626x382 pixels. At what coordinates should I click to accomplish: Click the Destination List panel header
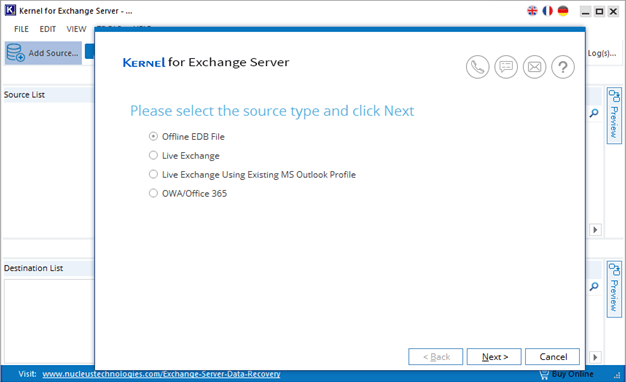click(x=48, y=268)
